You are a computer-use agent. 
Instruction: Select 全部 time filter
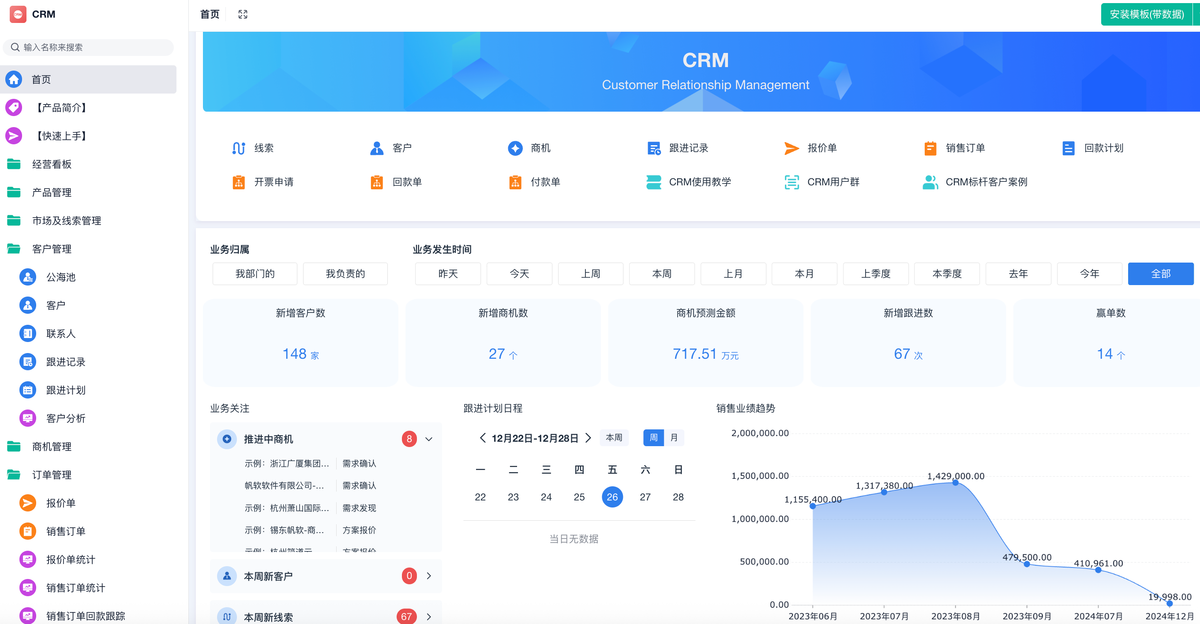pos(1161,274)
